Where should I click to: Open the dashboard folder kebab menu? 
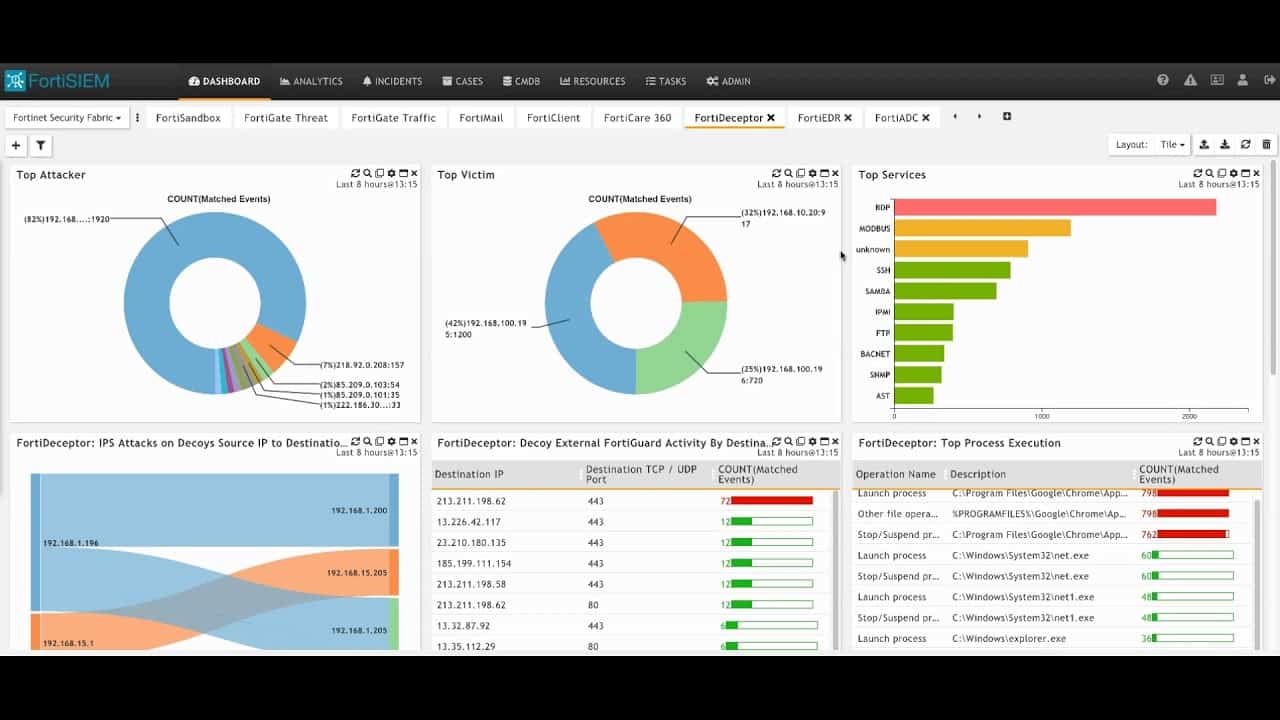coord(138,118)
